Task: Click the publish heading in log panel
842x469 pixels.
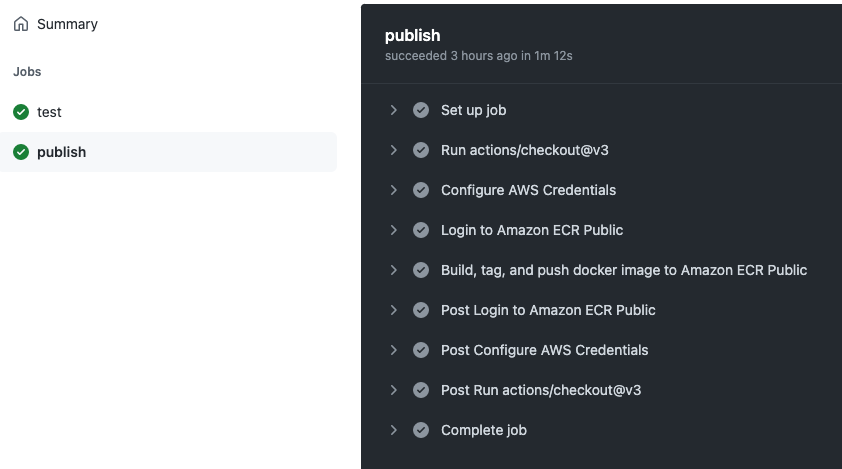Action: 412,36
